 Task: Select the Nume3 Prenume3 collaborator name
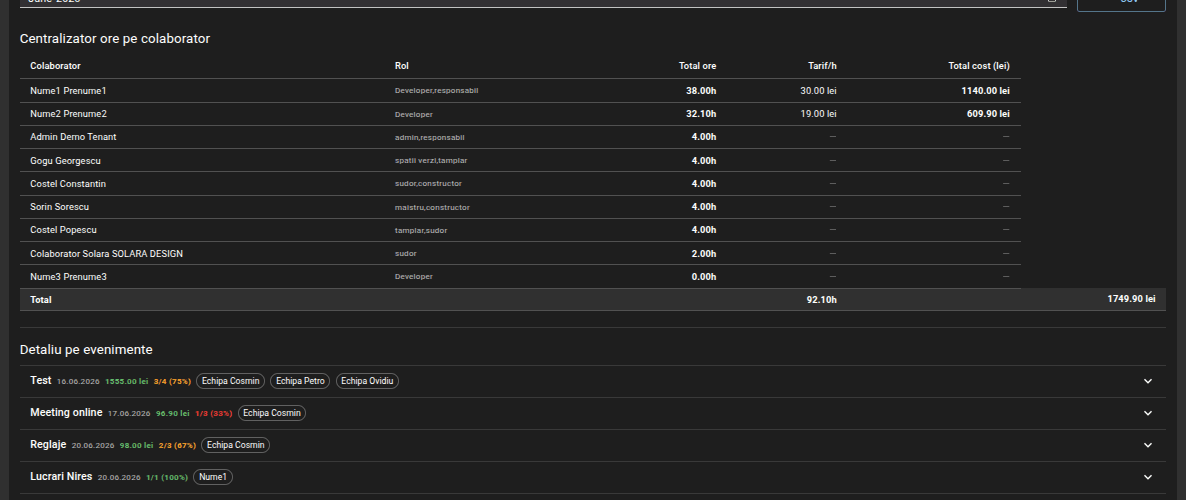point(68,277)
